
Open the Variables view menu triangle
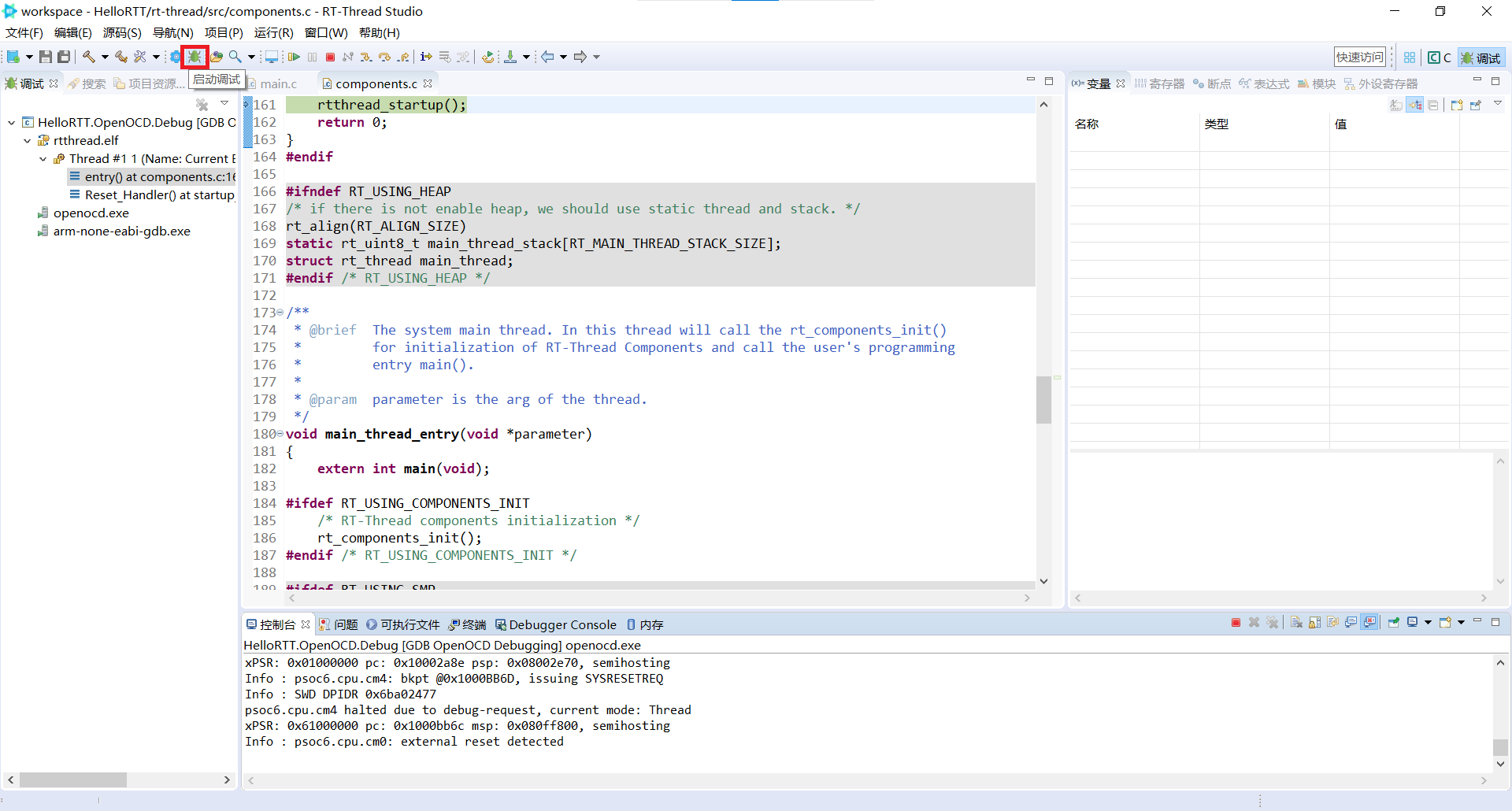1498,103
